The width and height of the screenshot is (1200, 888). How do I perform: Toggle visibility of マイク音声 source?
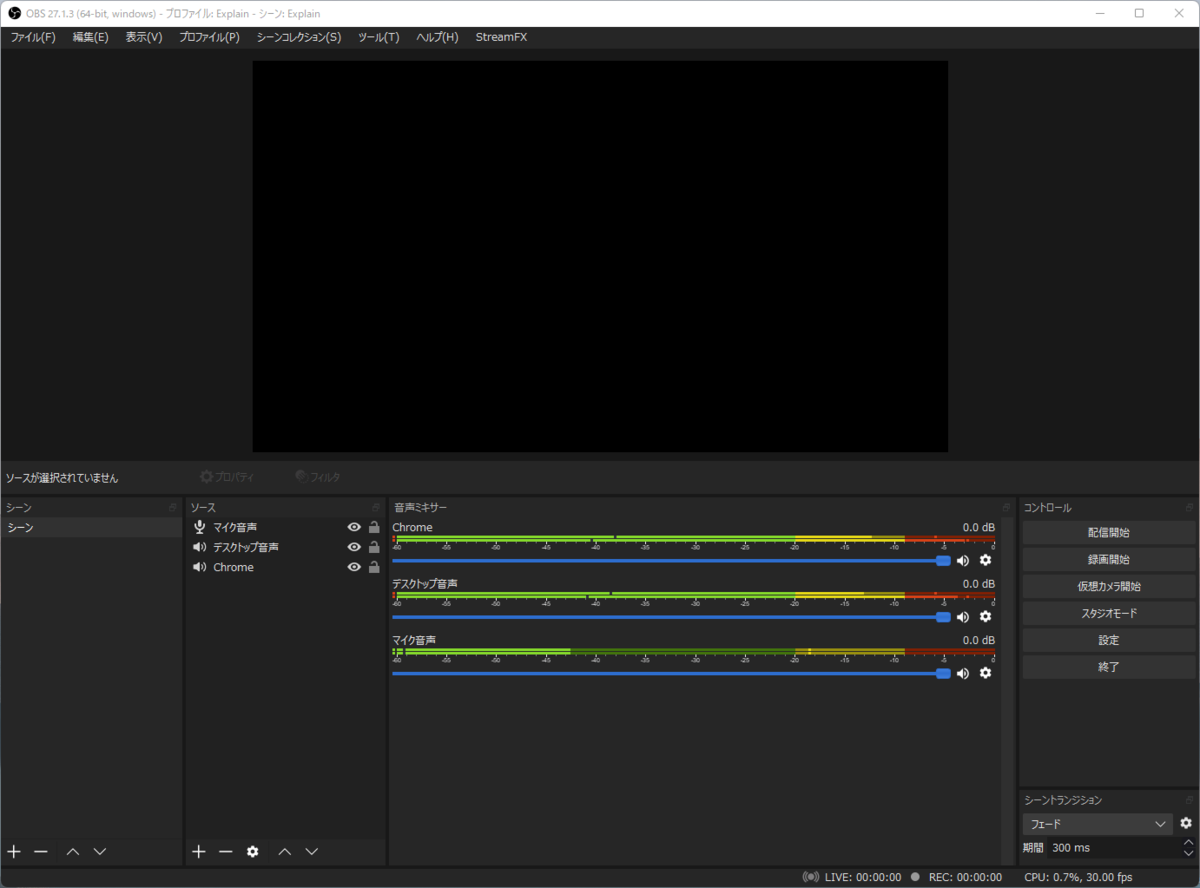(353, 526)
